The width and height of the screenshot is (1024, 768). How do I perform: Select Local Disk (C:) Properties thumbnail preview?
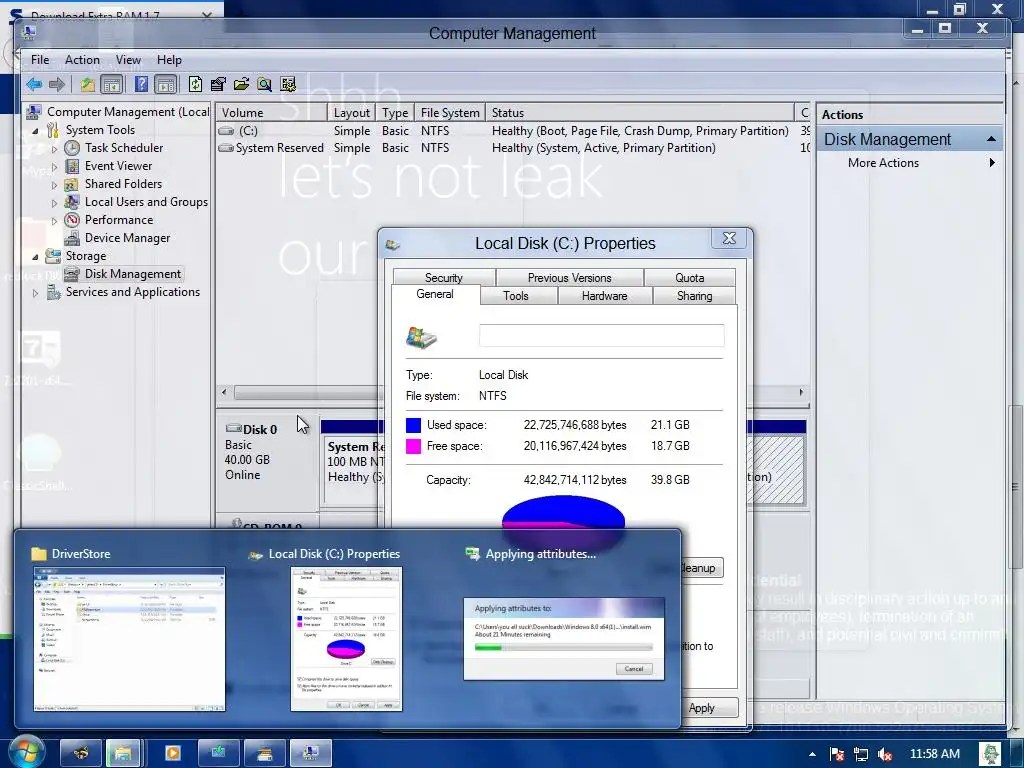point(346,639)
